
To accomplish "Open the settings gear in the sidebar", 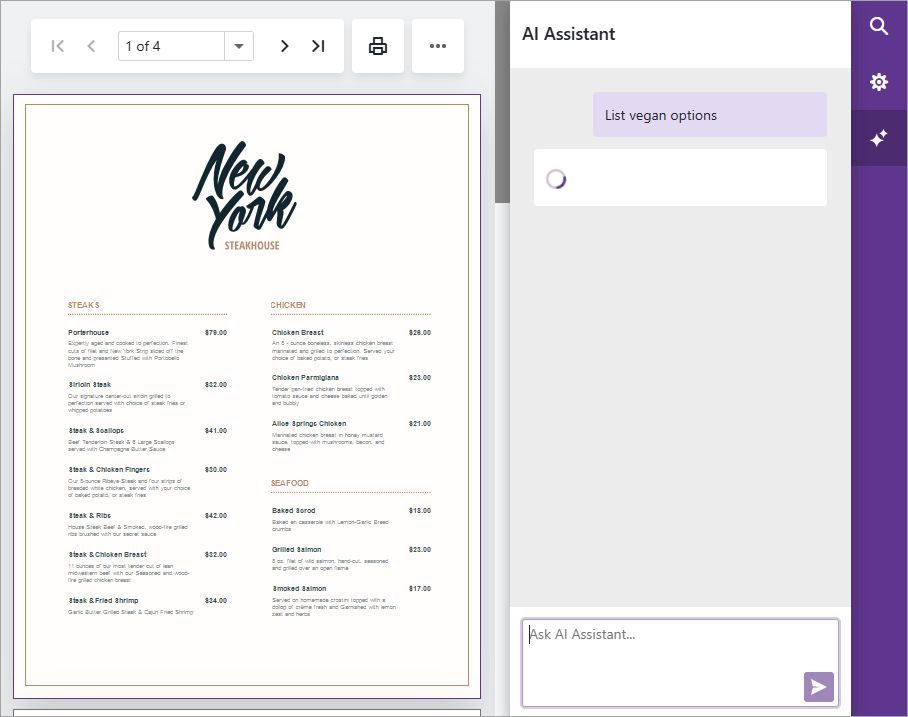I will [x=879, y=82].
